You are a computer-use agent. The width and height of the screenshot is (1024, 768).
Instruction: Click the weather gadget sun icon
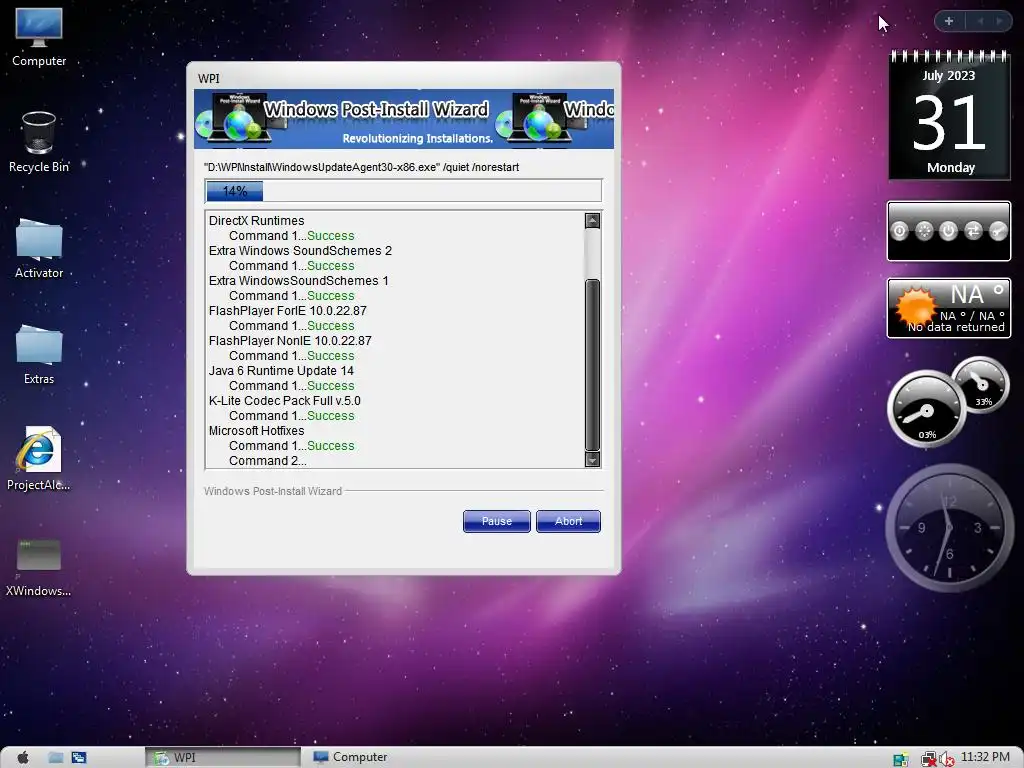click(916, 306)
